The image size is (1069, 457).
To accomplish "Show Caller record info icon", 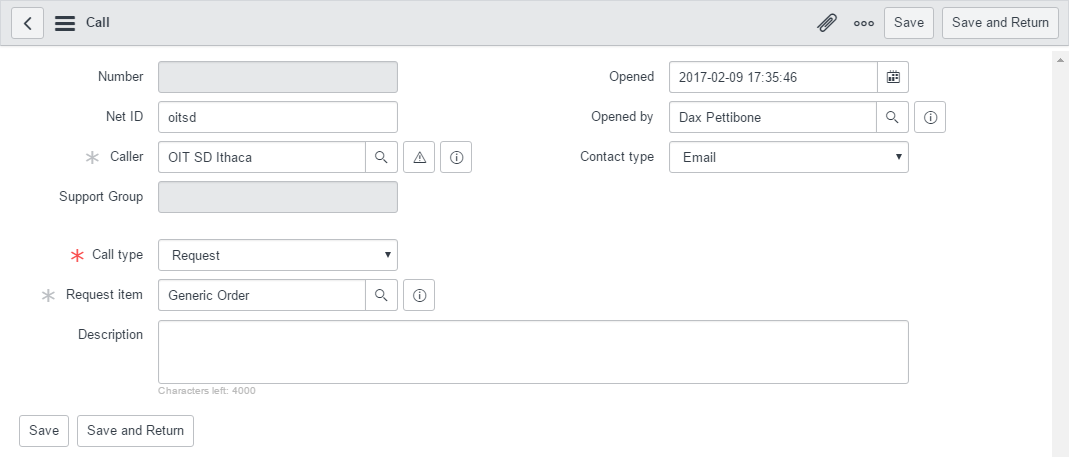I will [456, 157].
